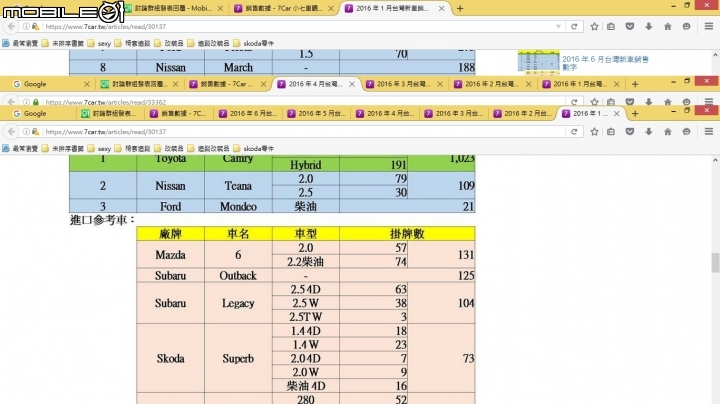Reload the page in the rearmost window
The width and height of the screenshot is (720, 404).
pos(574,27)
